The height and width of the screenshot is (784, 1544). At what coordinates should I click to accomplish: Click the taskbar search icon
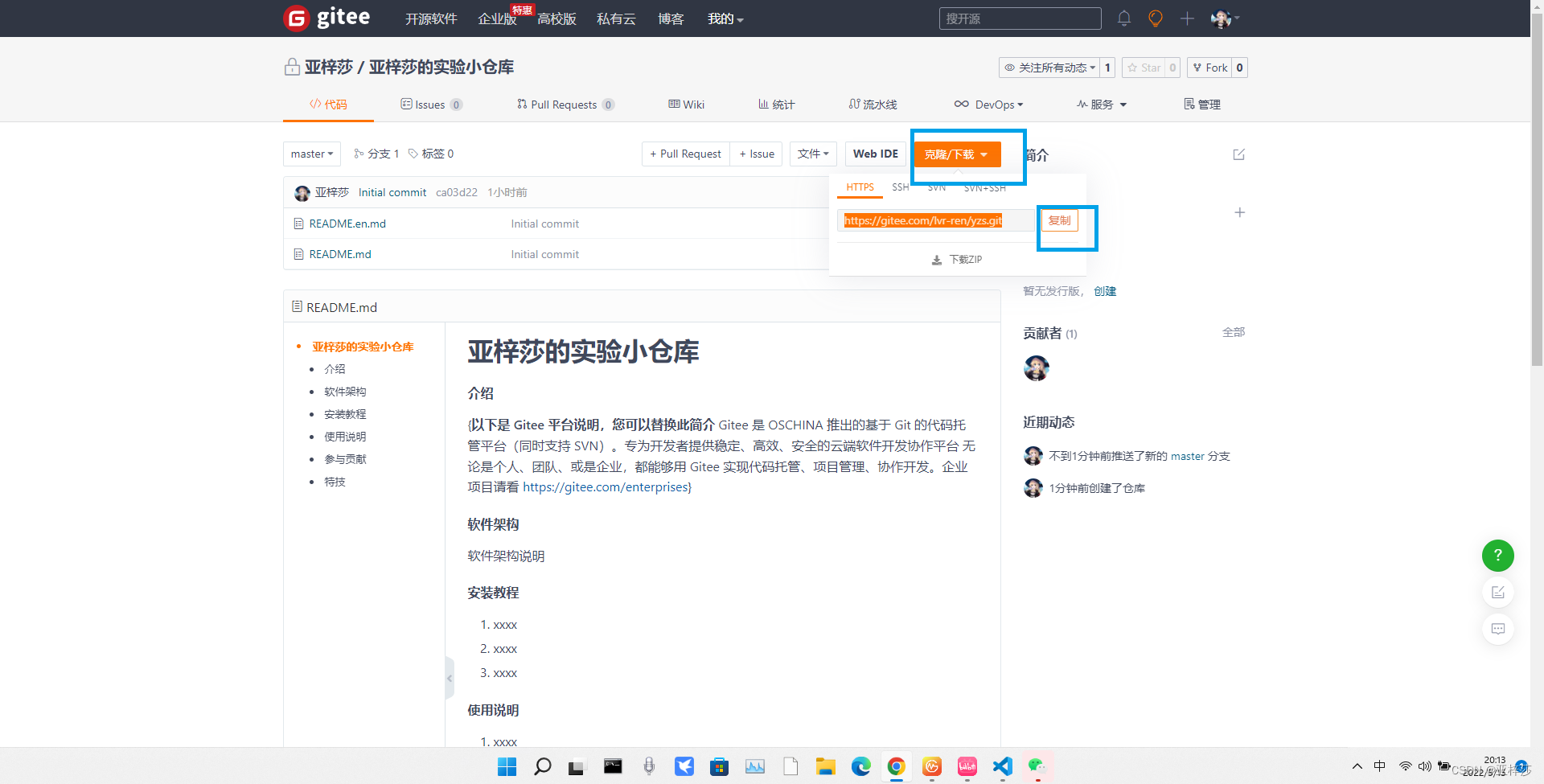point(543,766)
